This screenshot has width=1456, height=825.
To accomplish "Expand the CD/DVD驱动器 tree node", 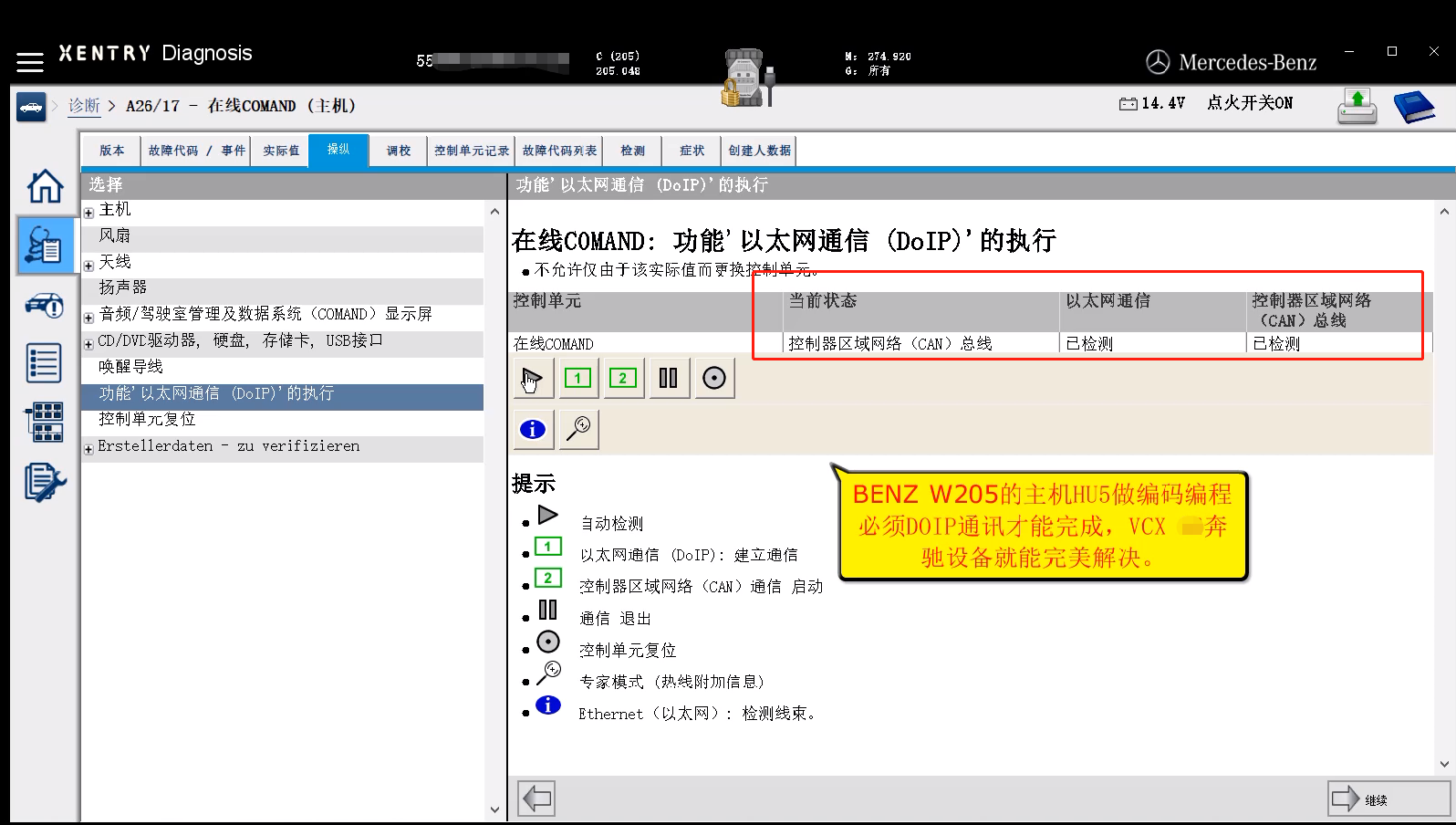I will [88, 345].
